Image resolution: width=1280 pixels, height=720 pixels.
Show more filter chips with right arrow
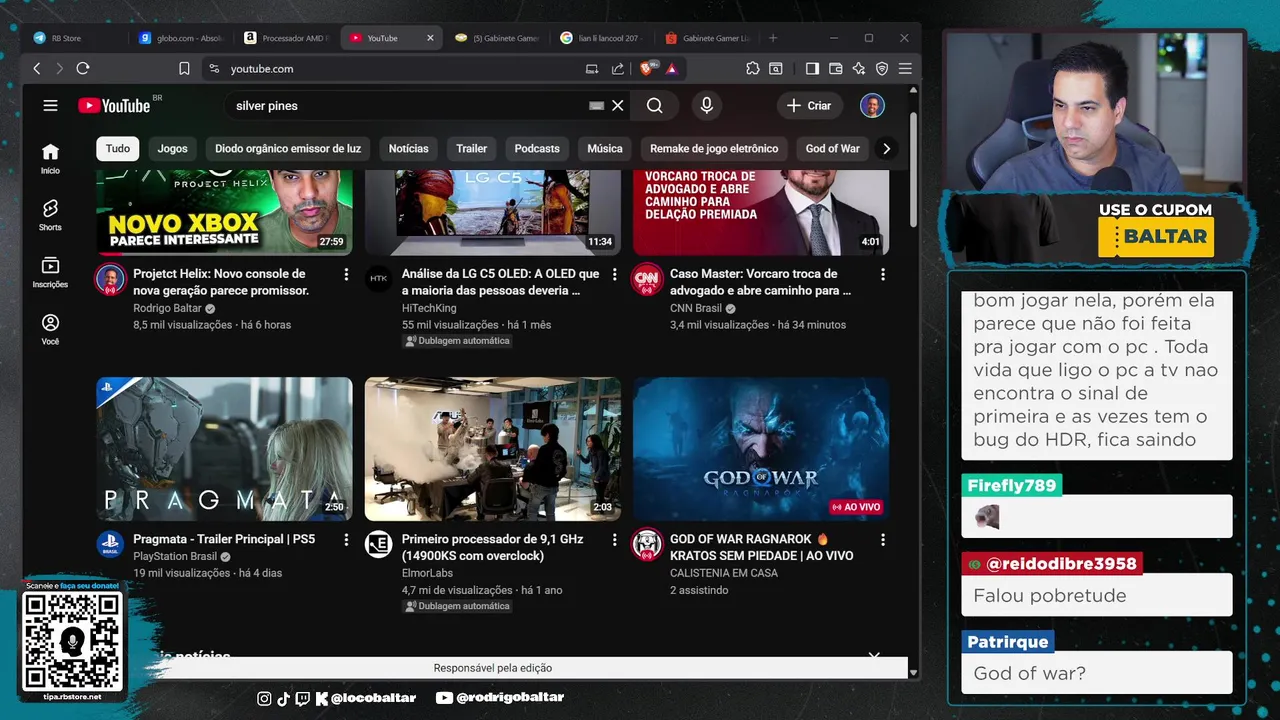point(886,148)
